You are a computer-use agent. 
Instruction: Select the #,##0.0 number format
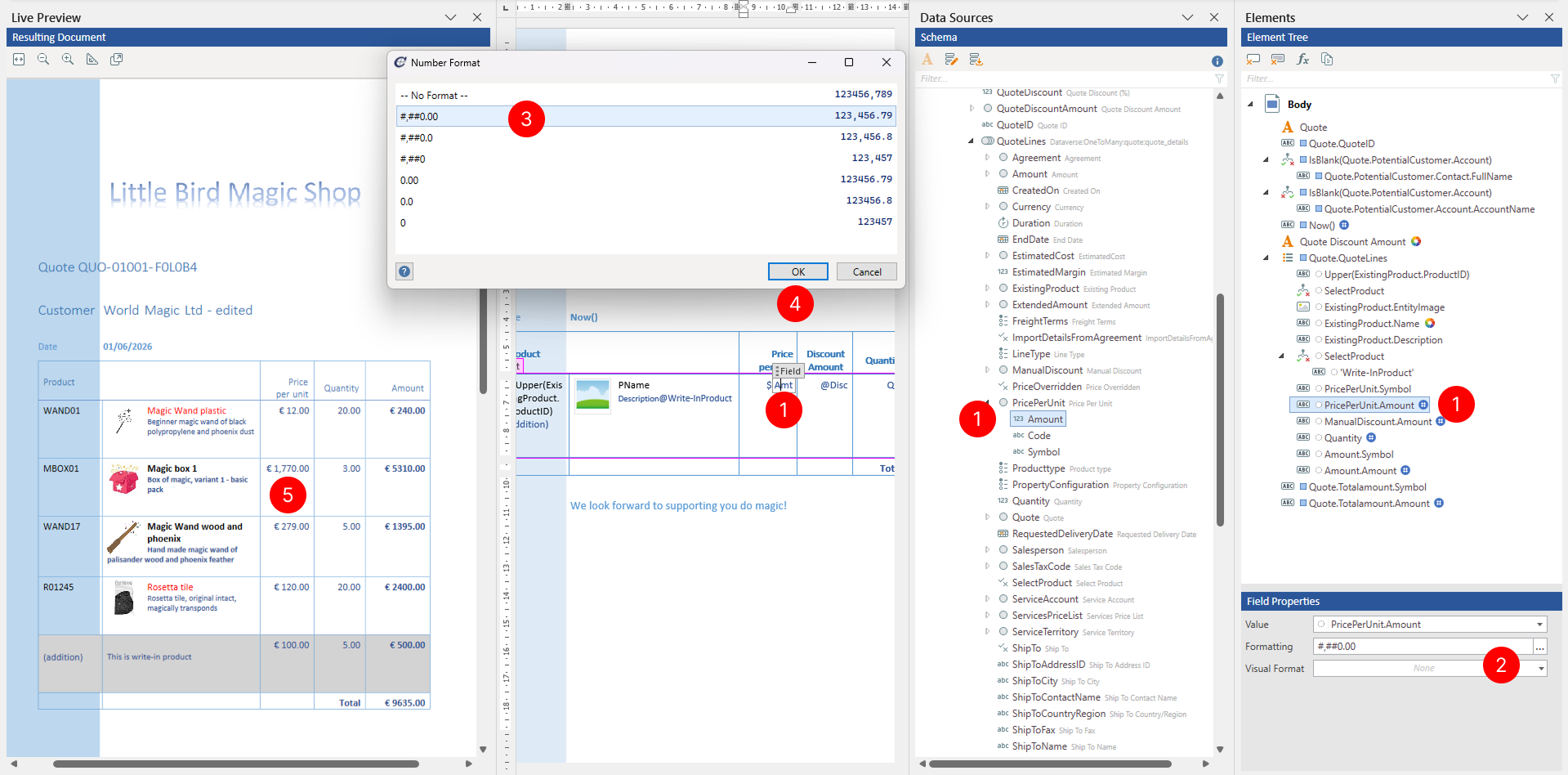(x=646, y=137)
